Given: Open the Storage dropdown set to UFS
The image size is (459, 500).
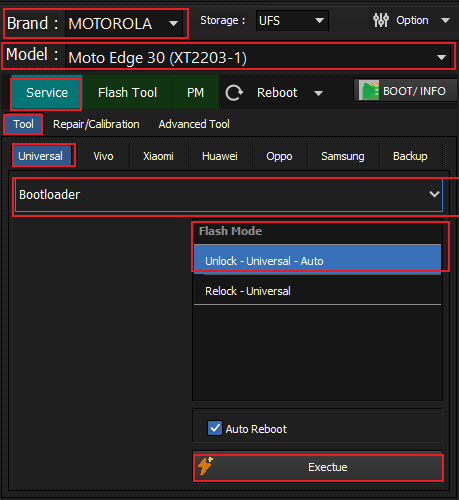Looking at the screenshot, I should click(292, 21).
